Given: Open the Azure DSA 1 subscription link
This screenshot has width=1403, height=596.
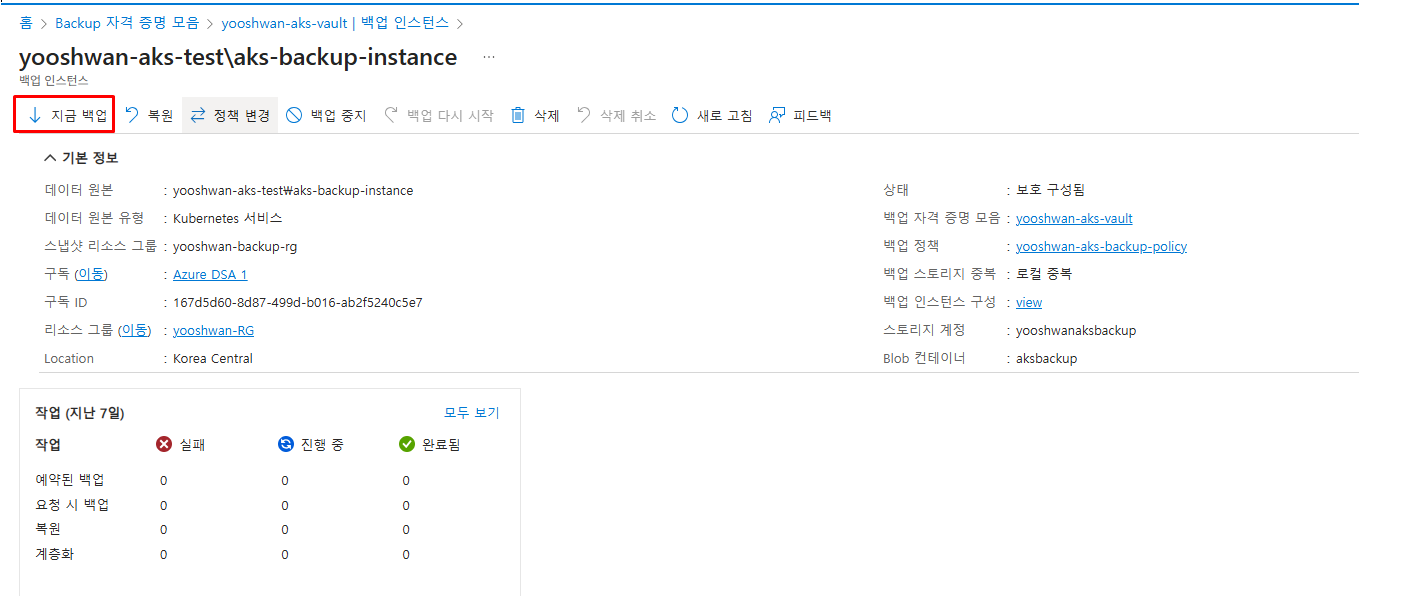Looking at the screenshot, I should pos(210,274).
